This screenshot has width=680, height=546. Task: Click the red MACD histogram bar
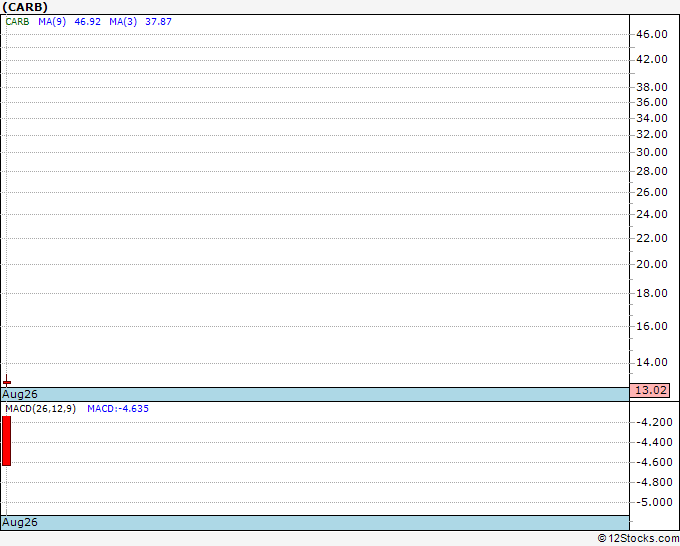(7, 441)
